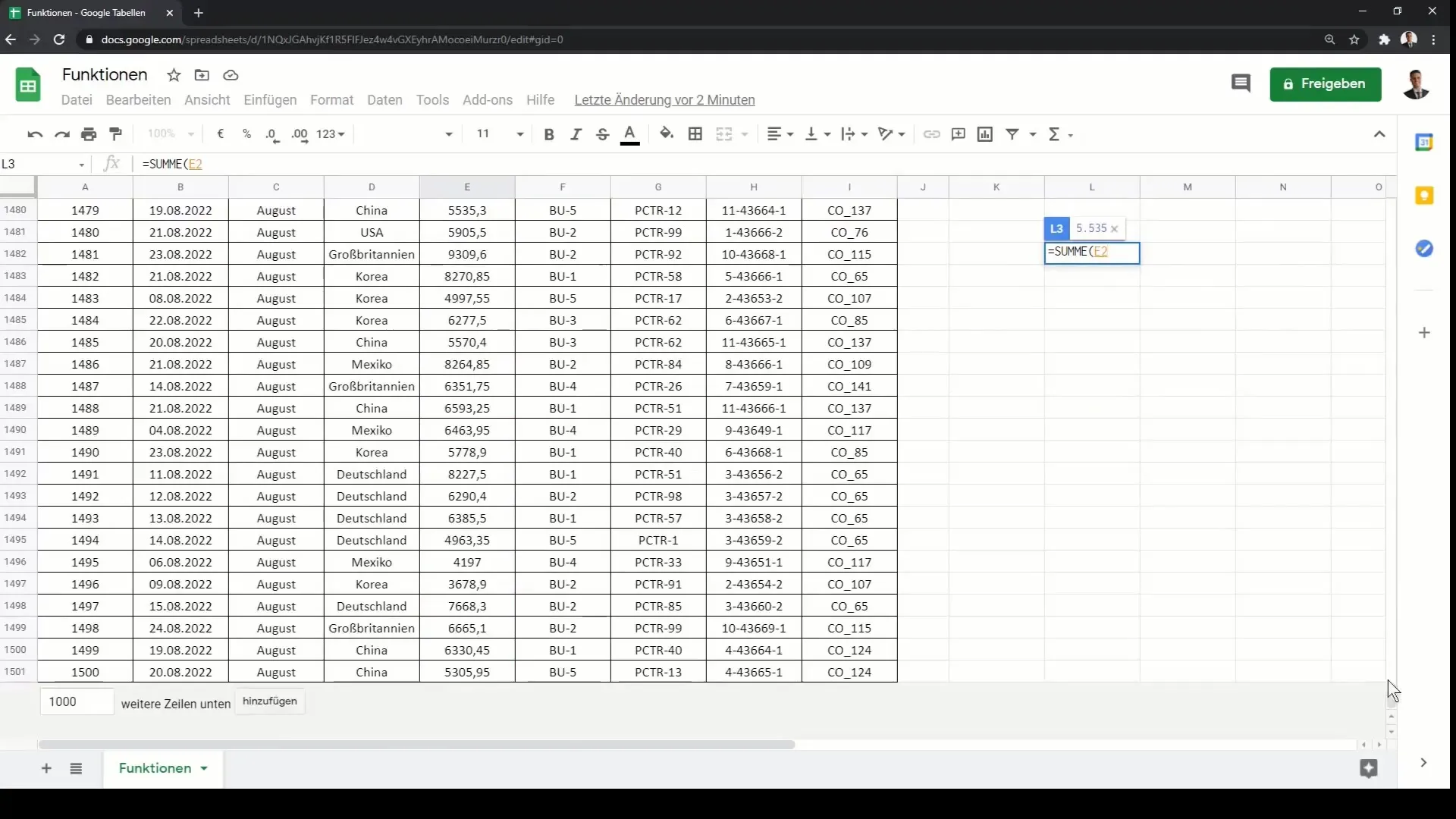
Task: Open the Bearbeiten menu
Action: pos(138,100)
